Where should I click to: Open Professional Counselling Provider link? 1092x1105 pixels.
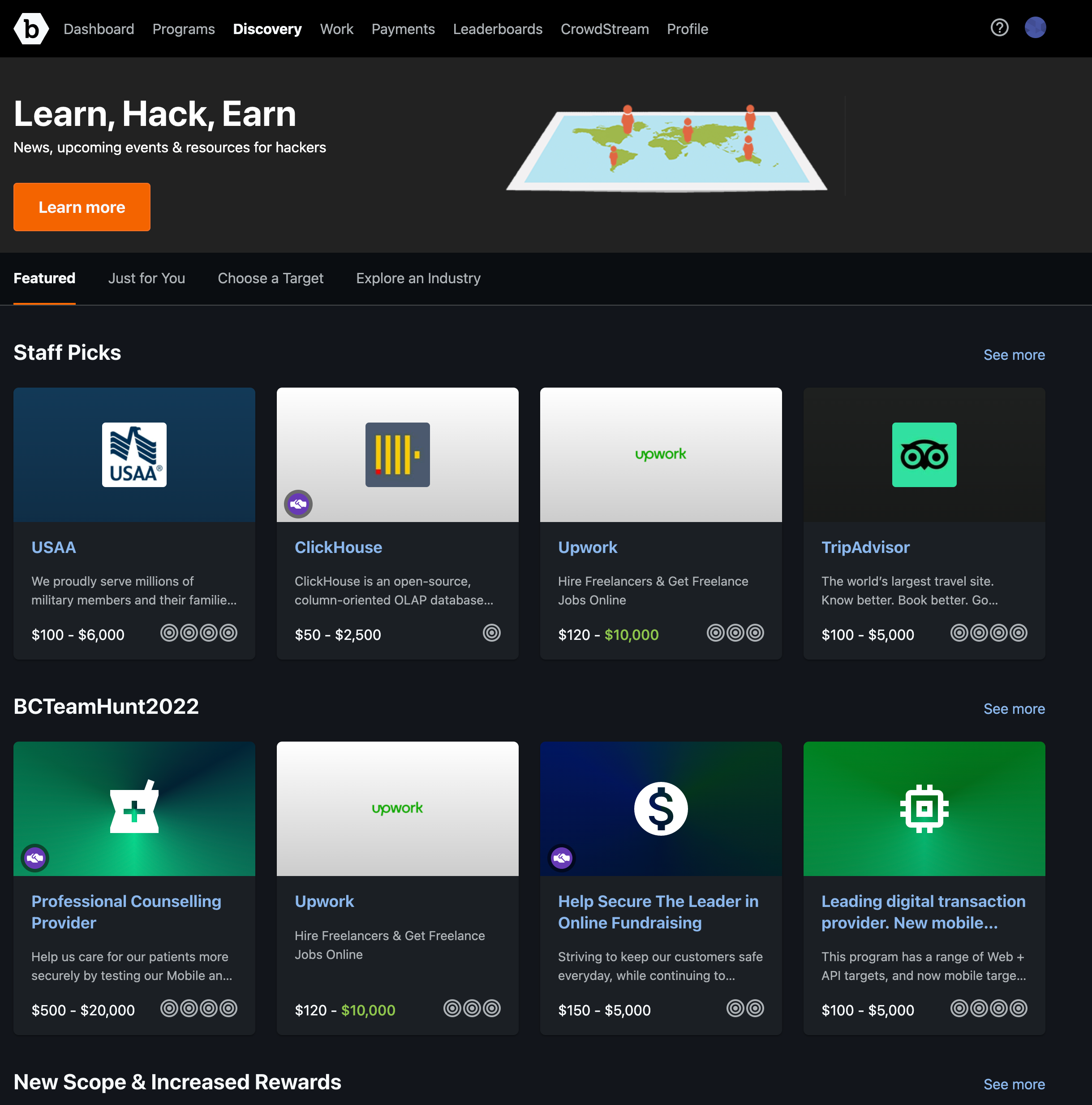pyautogui.click(x=126, y=912)
